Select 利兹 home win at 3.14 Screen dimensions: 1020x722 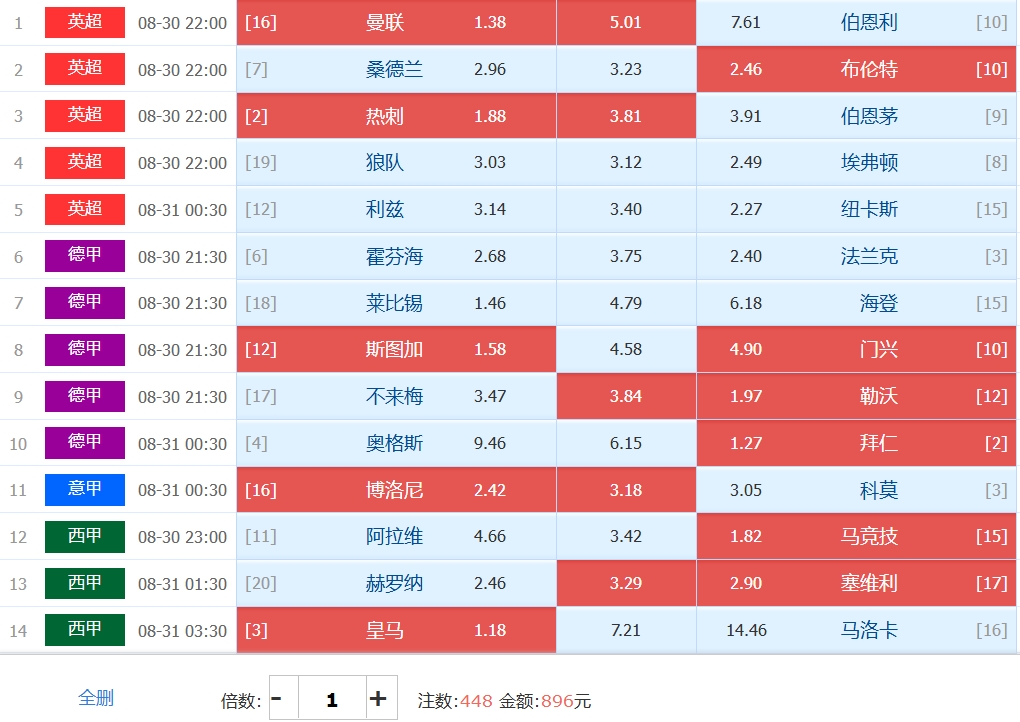click(396, 209)
